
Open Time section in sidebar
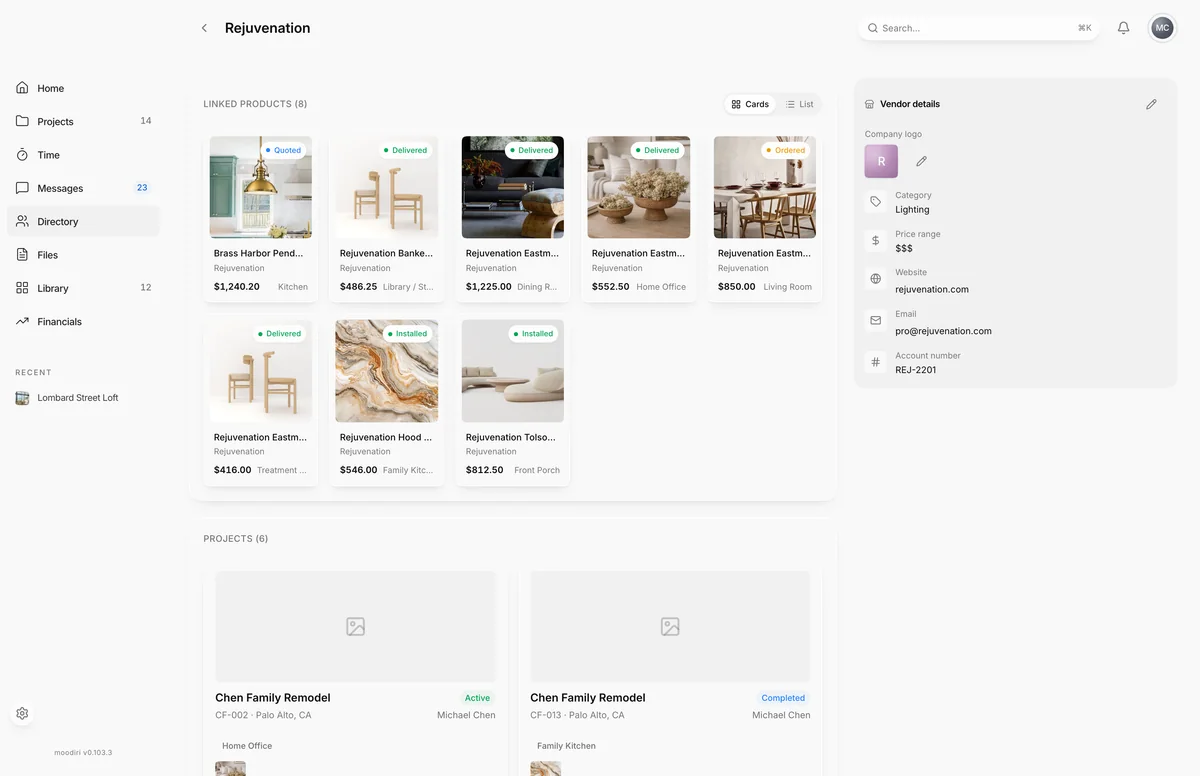pyautogui.click(x=83, y=155)
